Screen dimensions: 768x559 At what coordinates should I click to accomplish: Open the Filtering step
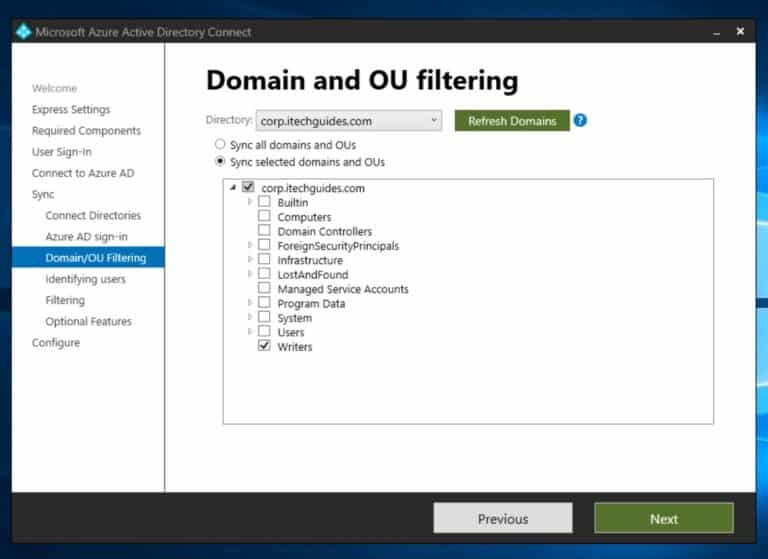65,300
